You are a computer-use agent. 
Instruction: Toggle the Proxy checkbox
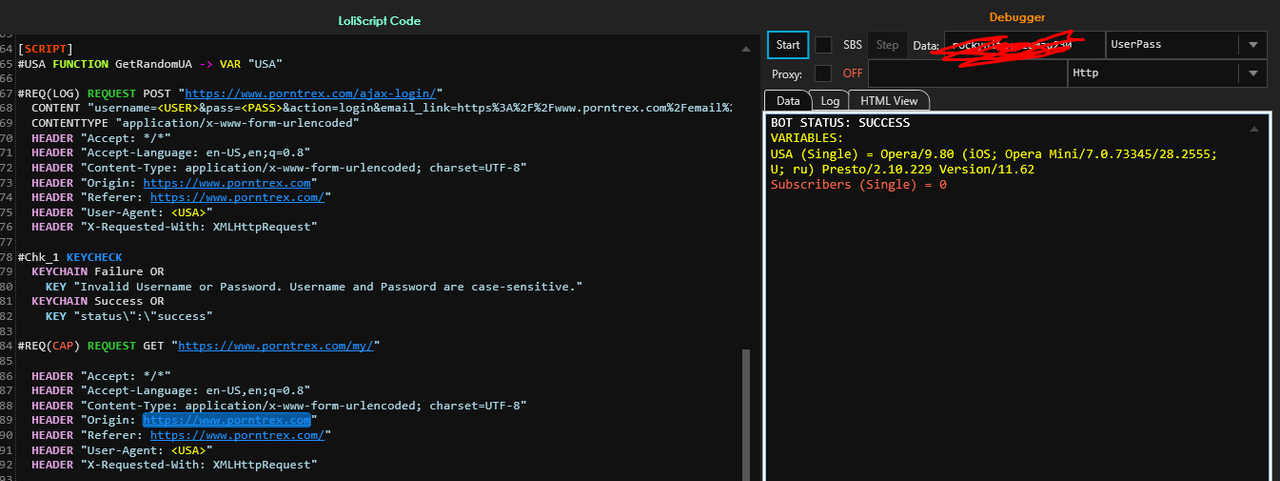coord(823,73)
